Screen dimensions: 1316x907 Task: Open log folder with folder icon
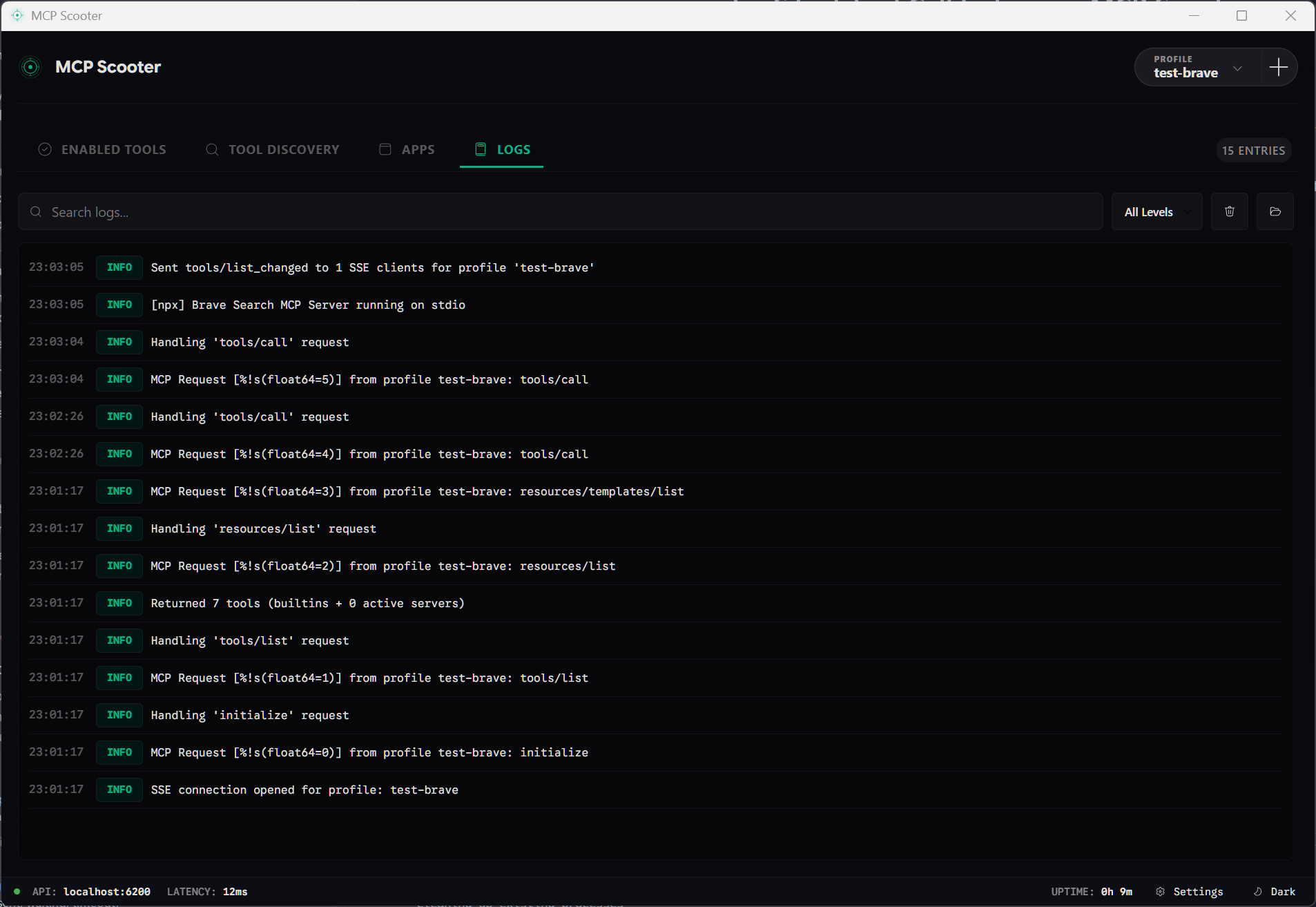[x=1275, y=211]
